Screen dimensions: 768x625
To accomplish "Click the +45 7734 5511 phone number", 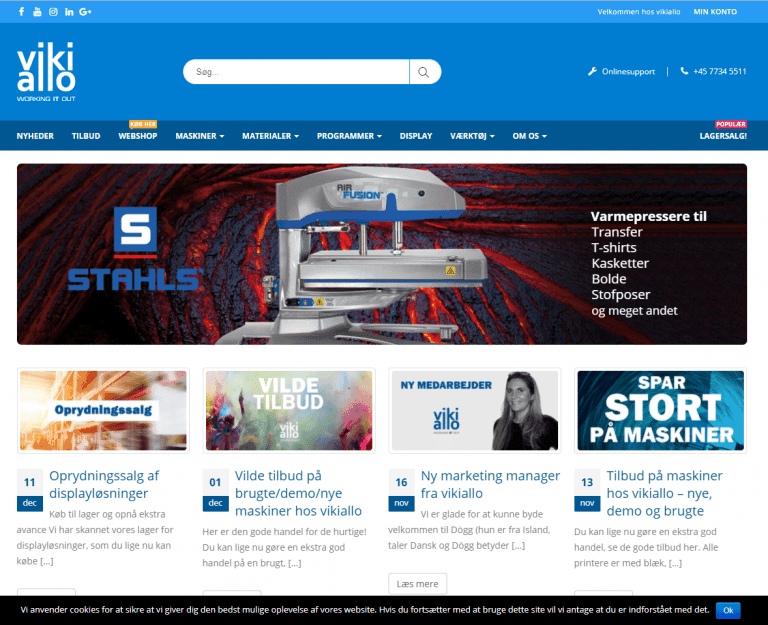I will (x=720, y=72).
